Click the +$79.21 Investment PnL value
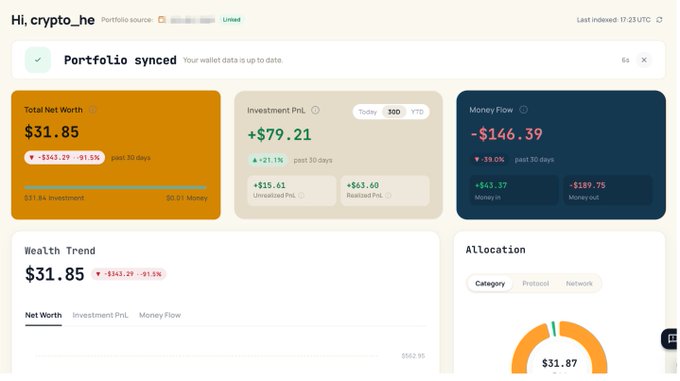Image resolution: width=680 pixels, height=381 pixels. coord(279,134)
